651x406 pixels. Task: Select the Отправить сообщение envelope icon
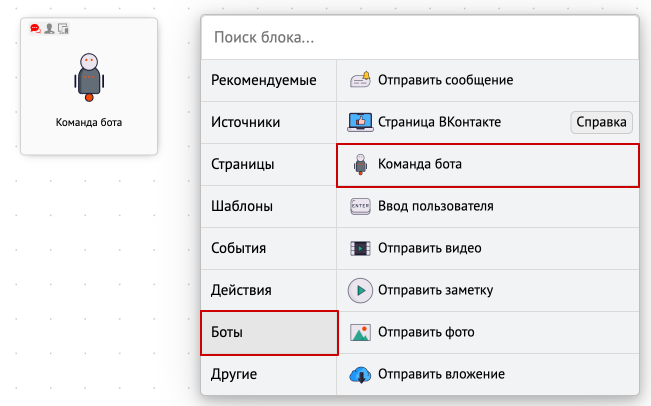360,80
